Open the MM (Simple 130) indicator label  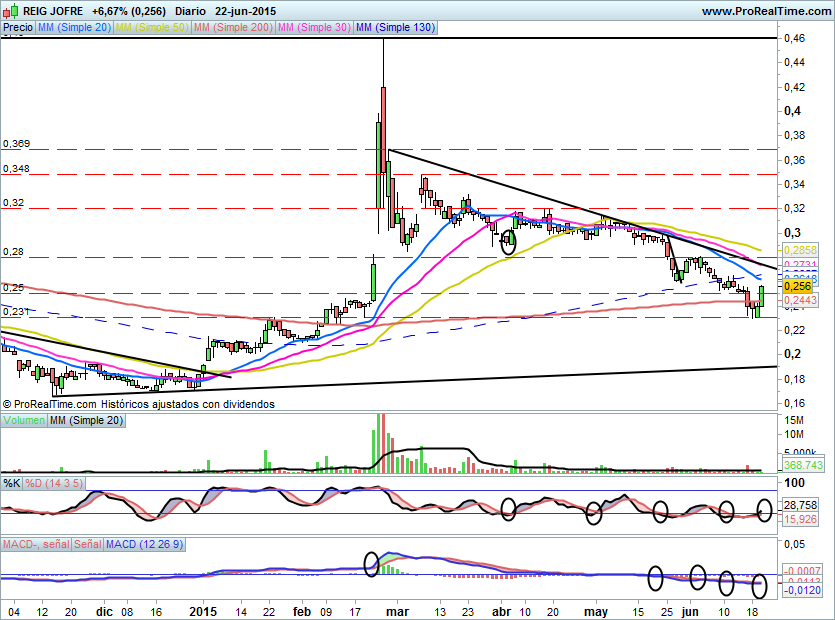pyautogui.click(x=395, y=29)
